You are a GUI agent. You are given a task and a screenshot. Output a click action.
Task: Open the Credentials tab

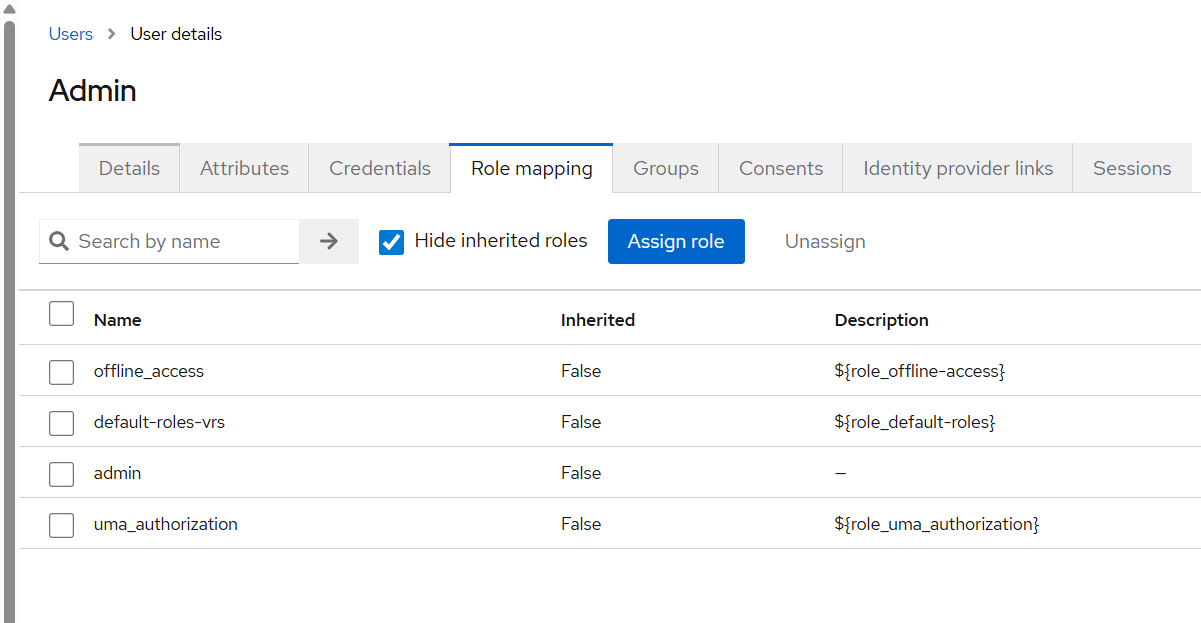[380, 169]
